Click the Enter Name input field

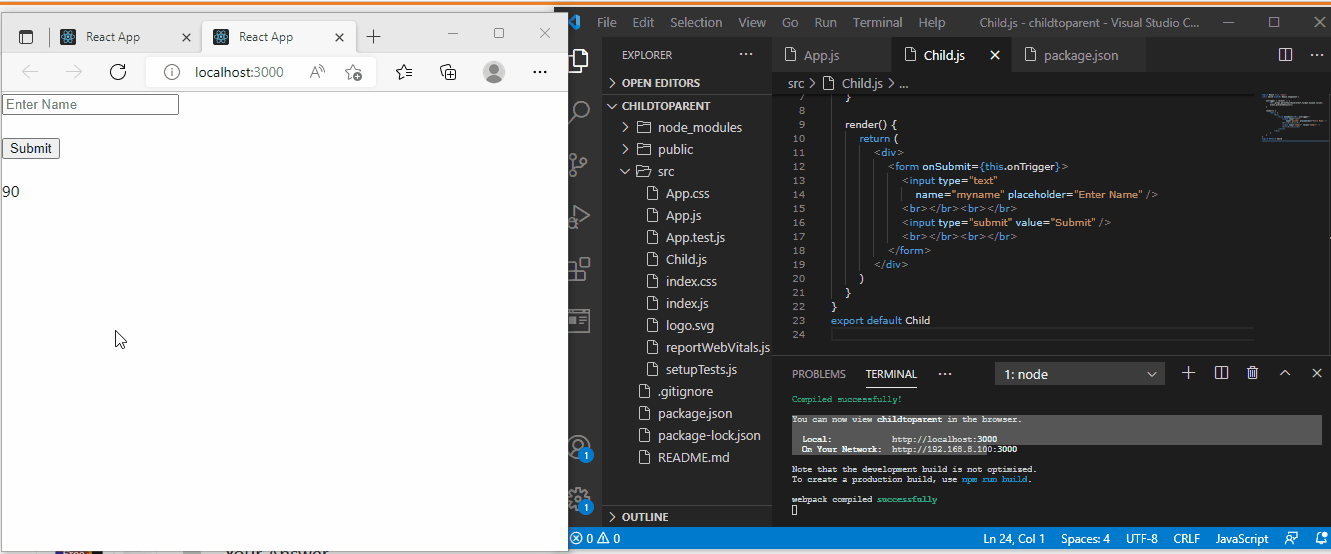point(90,104)
